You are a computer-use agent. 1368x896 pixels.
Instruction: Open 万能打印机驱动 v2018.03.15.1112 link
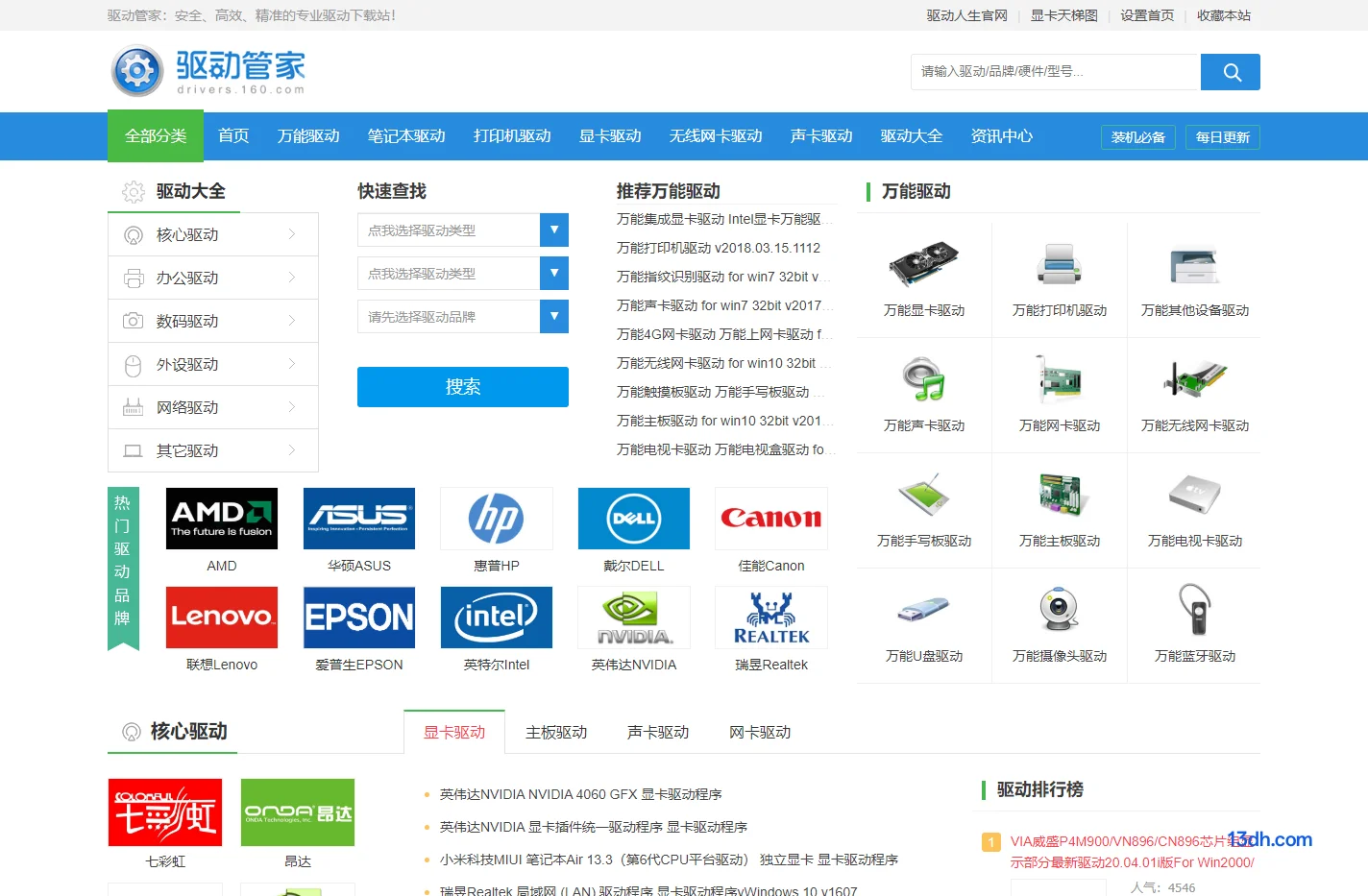tap(719, 248)
